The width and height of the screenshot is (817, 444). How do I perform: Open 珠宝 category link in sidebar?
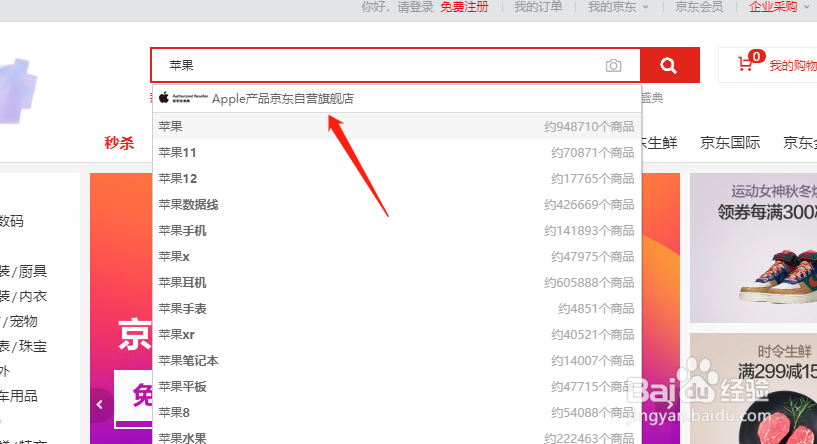tap(33, 346)
